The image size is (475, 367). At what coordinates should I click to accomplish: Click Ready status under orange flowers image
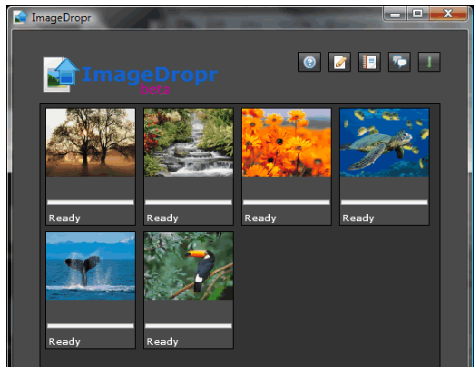tap(261, 218)
